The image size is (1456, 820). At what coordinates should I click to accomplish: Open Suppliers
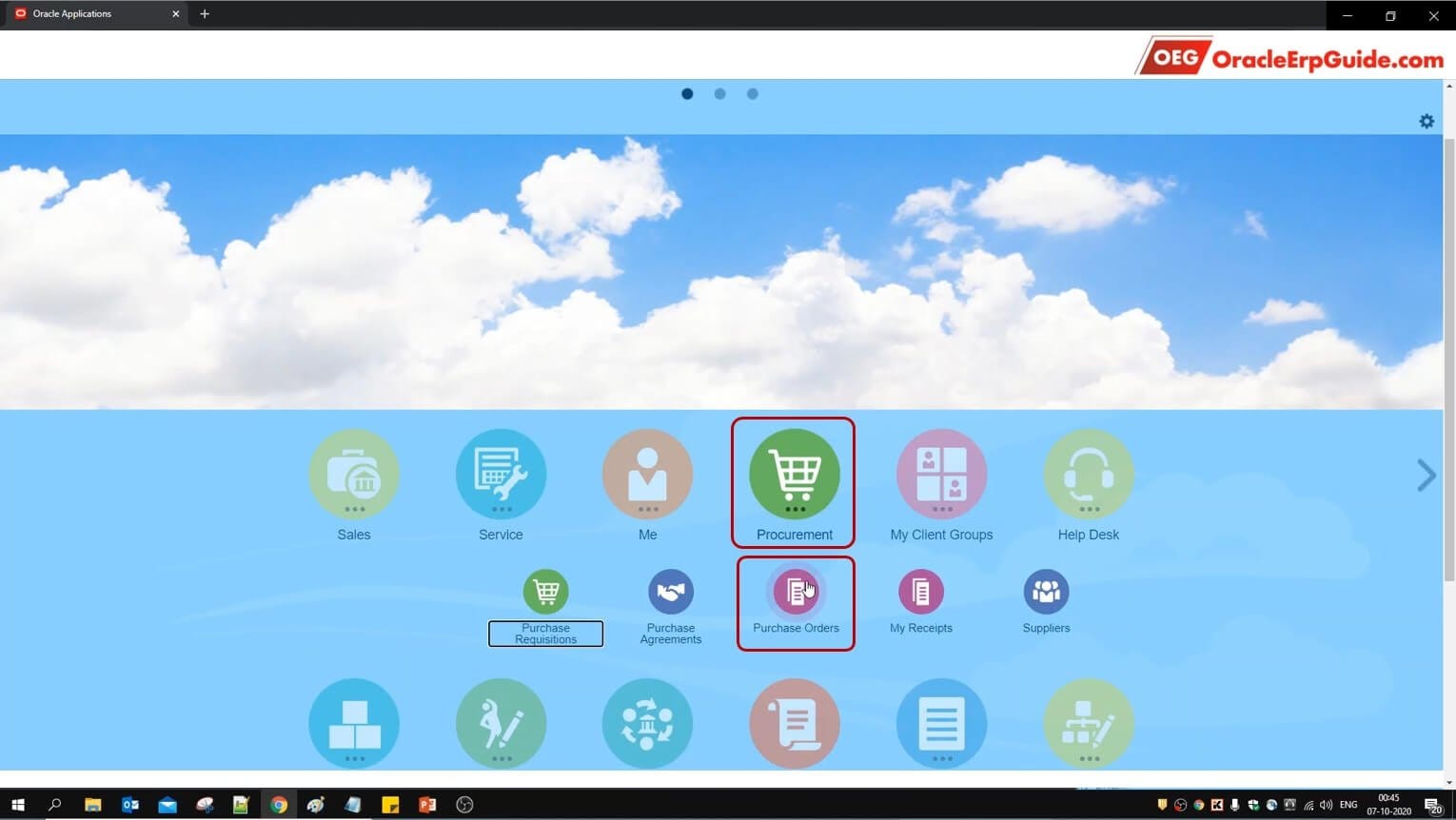[x=1046, y=591]
